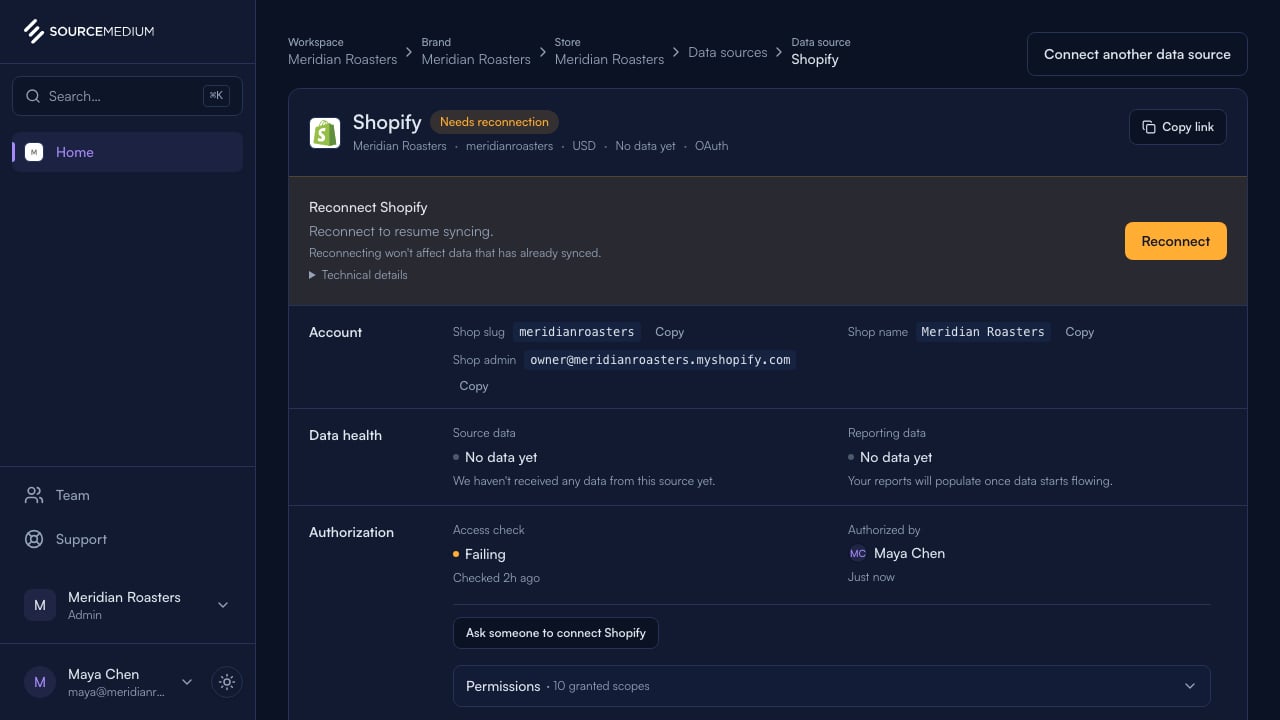Viewport: 1280px width, 720px height.
Task: Click Checked 2h ago text
Action: (496, 578)
